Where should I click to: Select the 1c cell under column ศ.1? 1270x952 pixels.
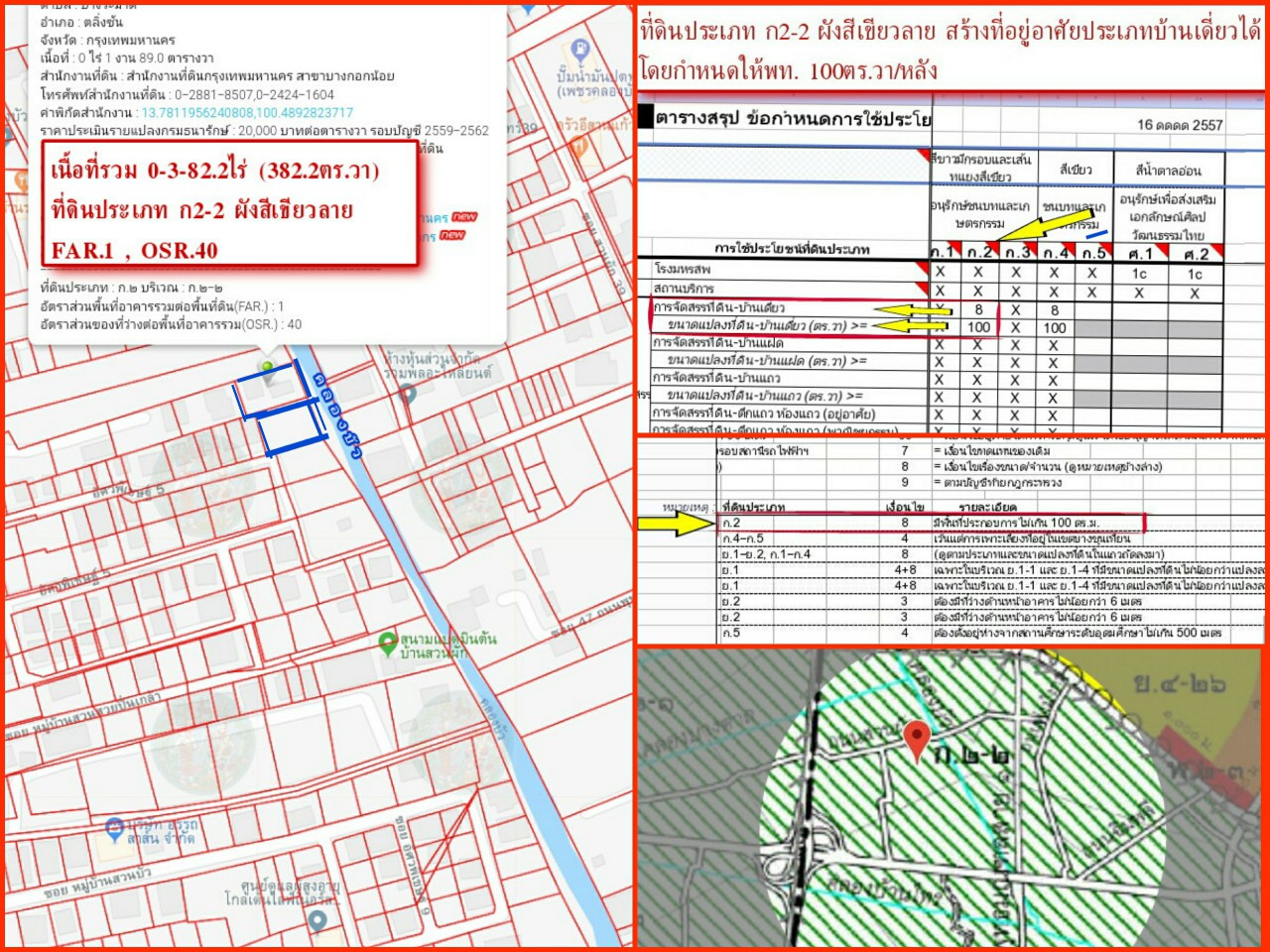(x=1140, y=274)
